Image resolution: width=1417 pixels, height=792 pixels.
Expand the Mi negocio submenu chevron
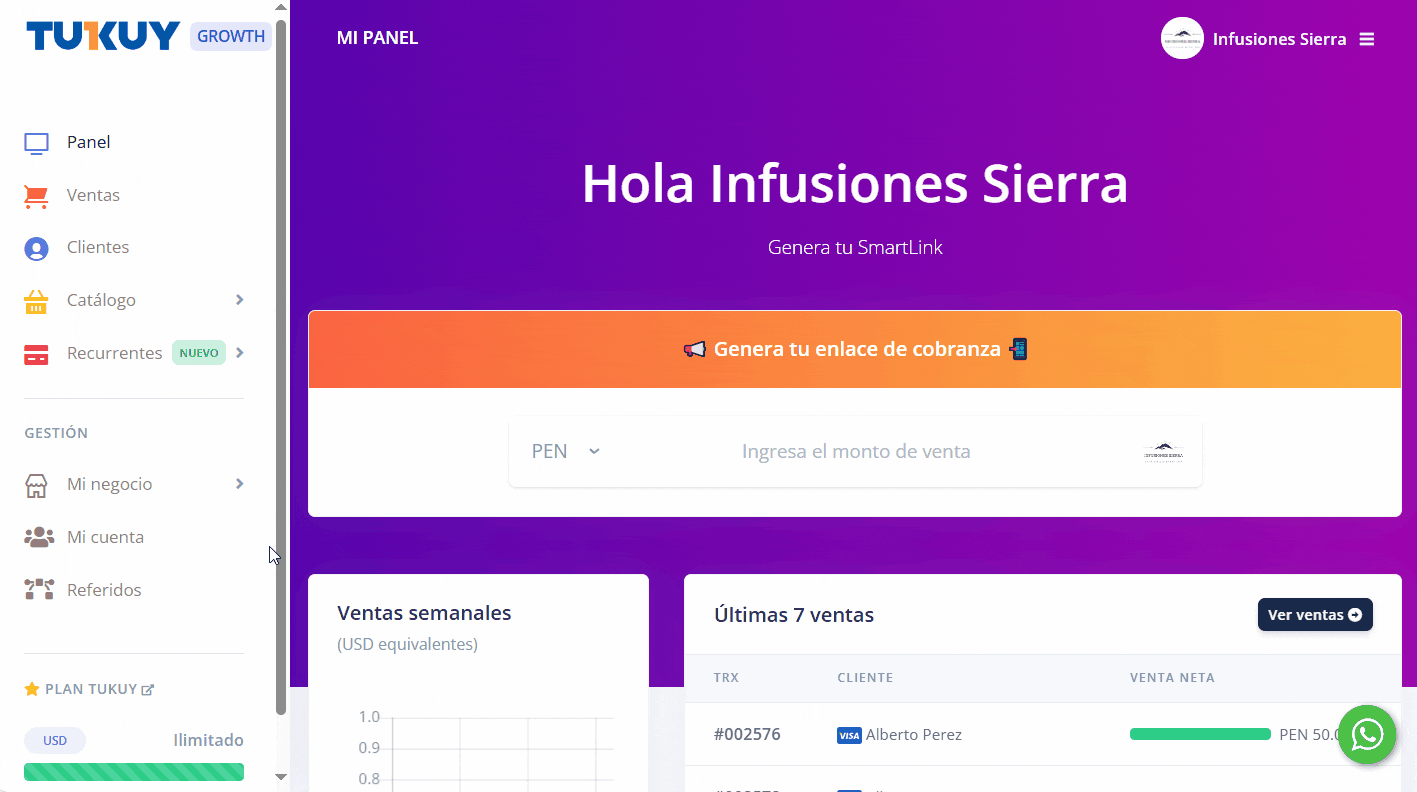coord(239,484)
